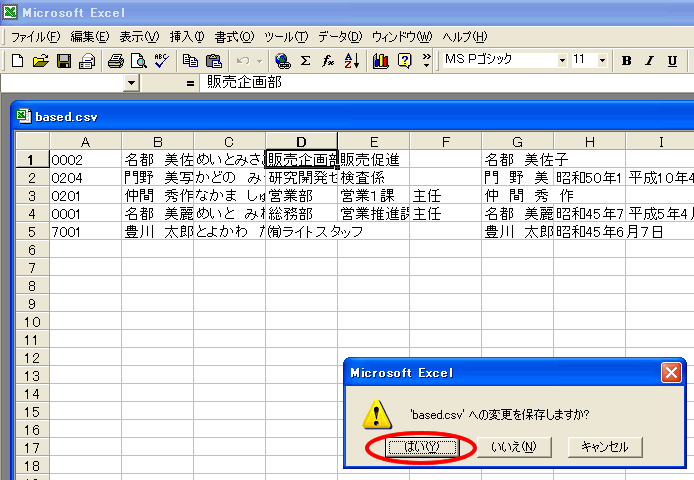The width and height of the screenshot is (694, 480).
Task: Click the New workbook icon
Action: coord(17,61)
